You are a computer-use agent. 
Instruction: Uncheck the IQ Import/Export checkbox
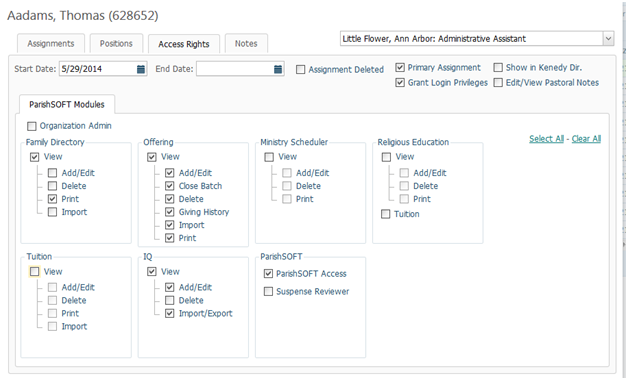click(x=170, y=313)
